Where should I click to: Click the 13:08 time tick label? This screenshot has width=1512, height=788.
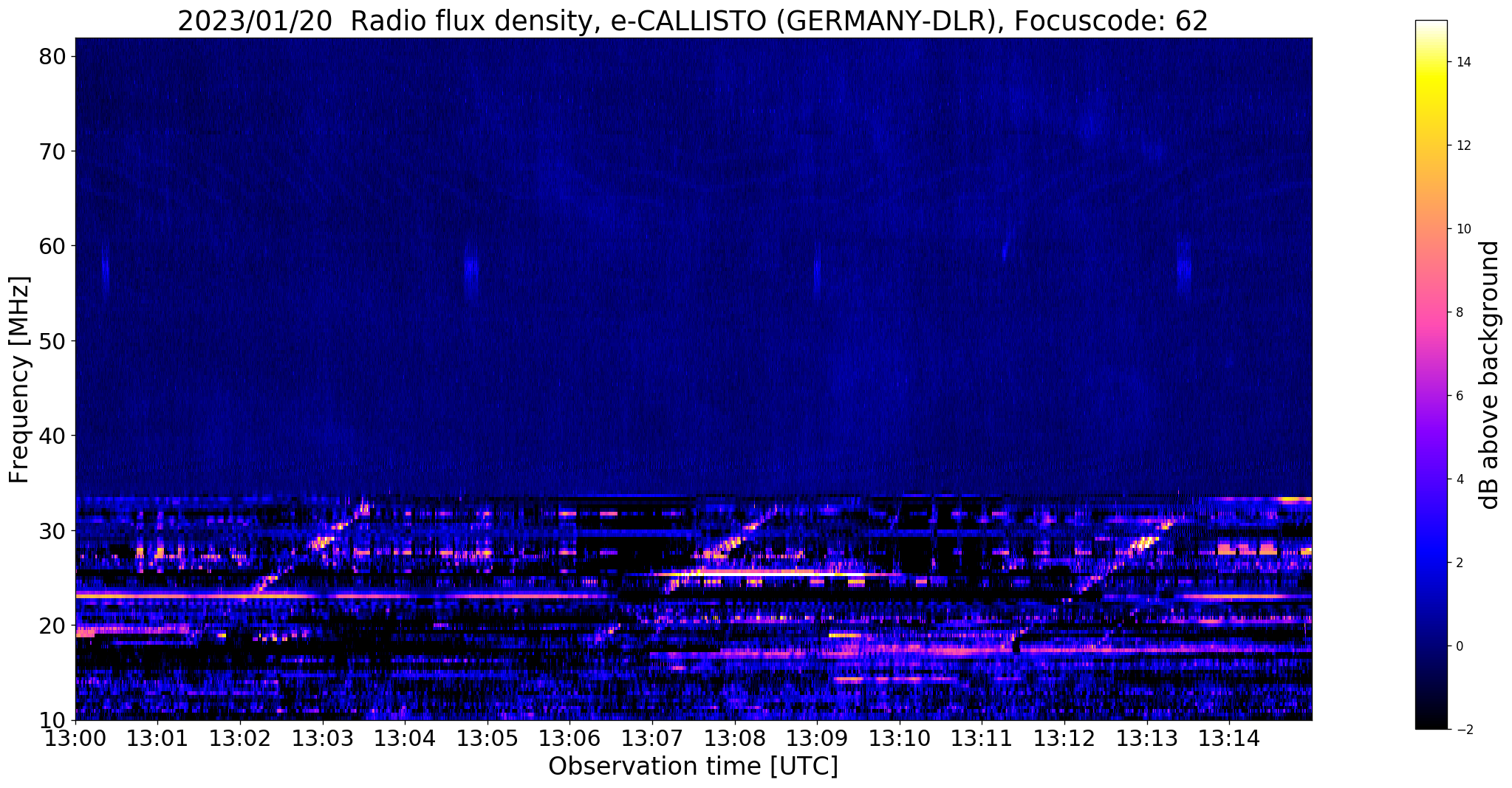pos(735,739)
